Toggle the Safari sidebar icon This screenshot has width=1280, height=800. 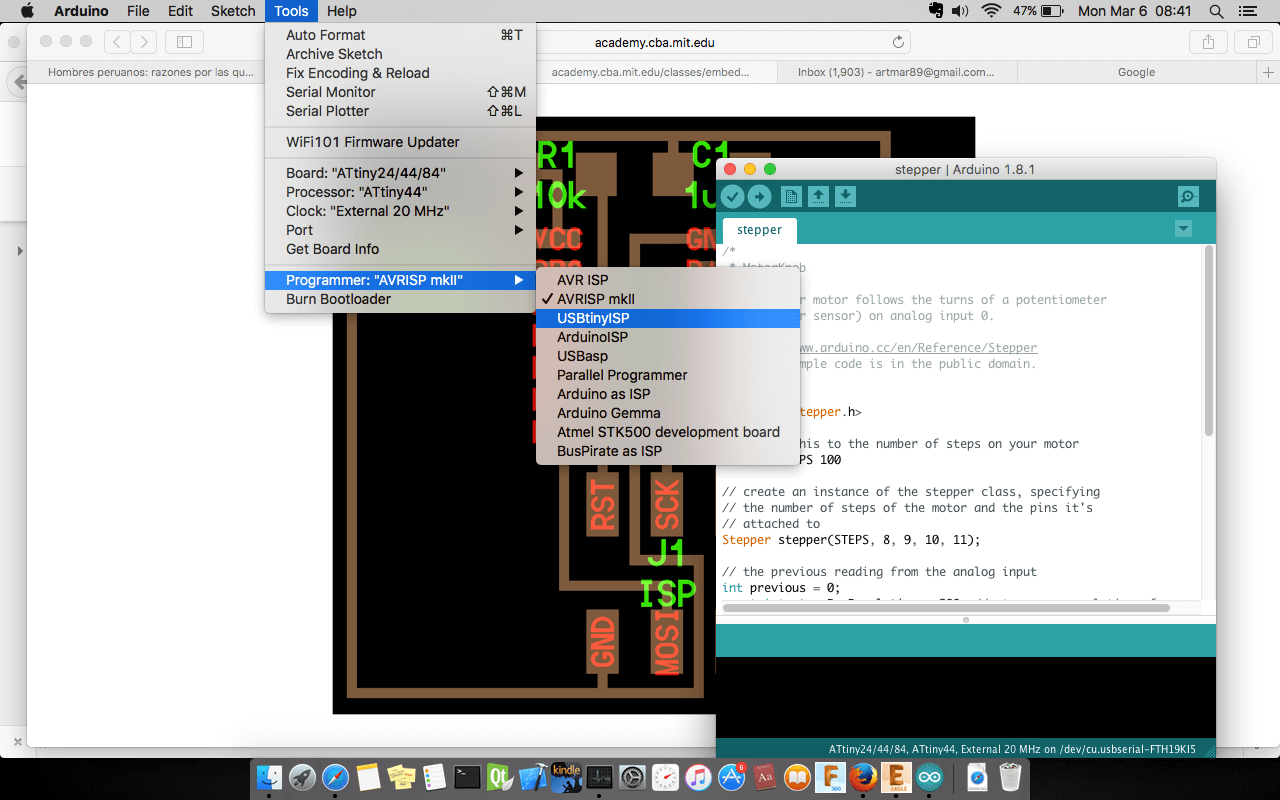pos(184,42)
